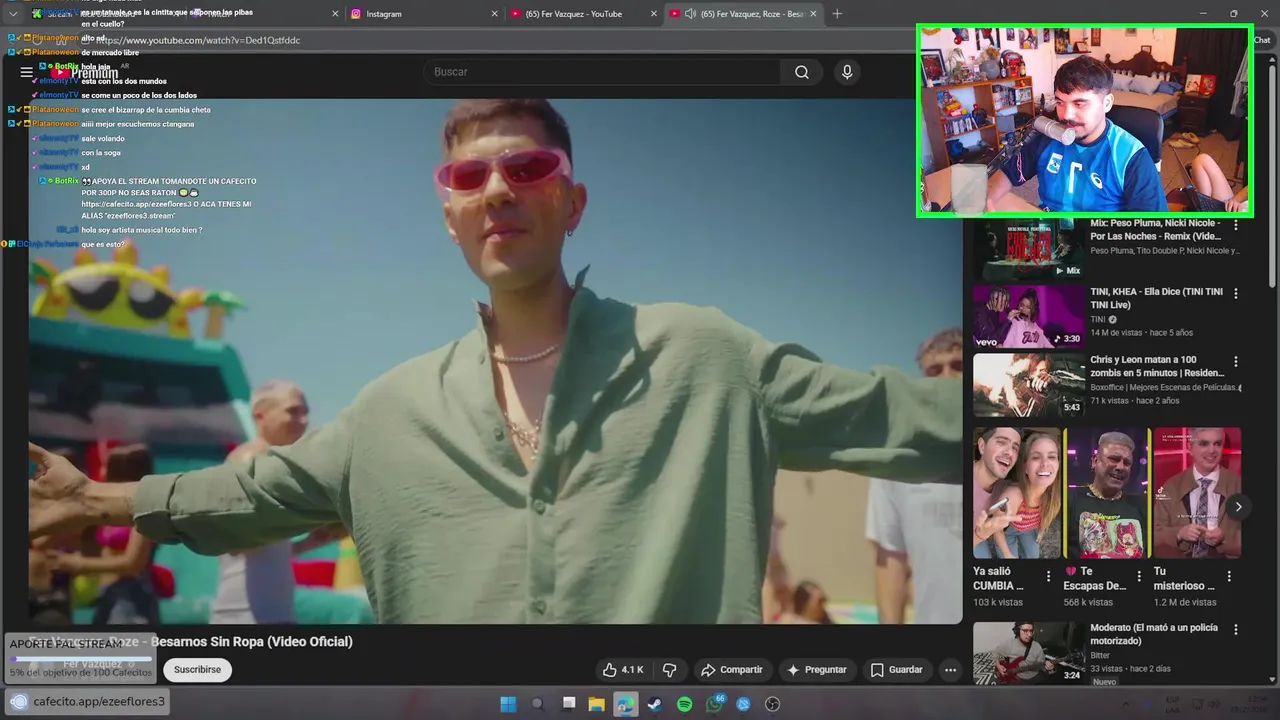Click the youtube.com address bar
Image resolution: width=1280 pixels, height=720 pixels.
480,40
